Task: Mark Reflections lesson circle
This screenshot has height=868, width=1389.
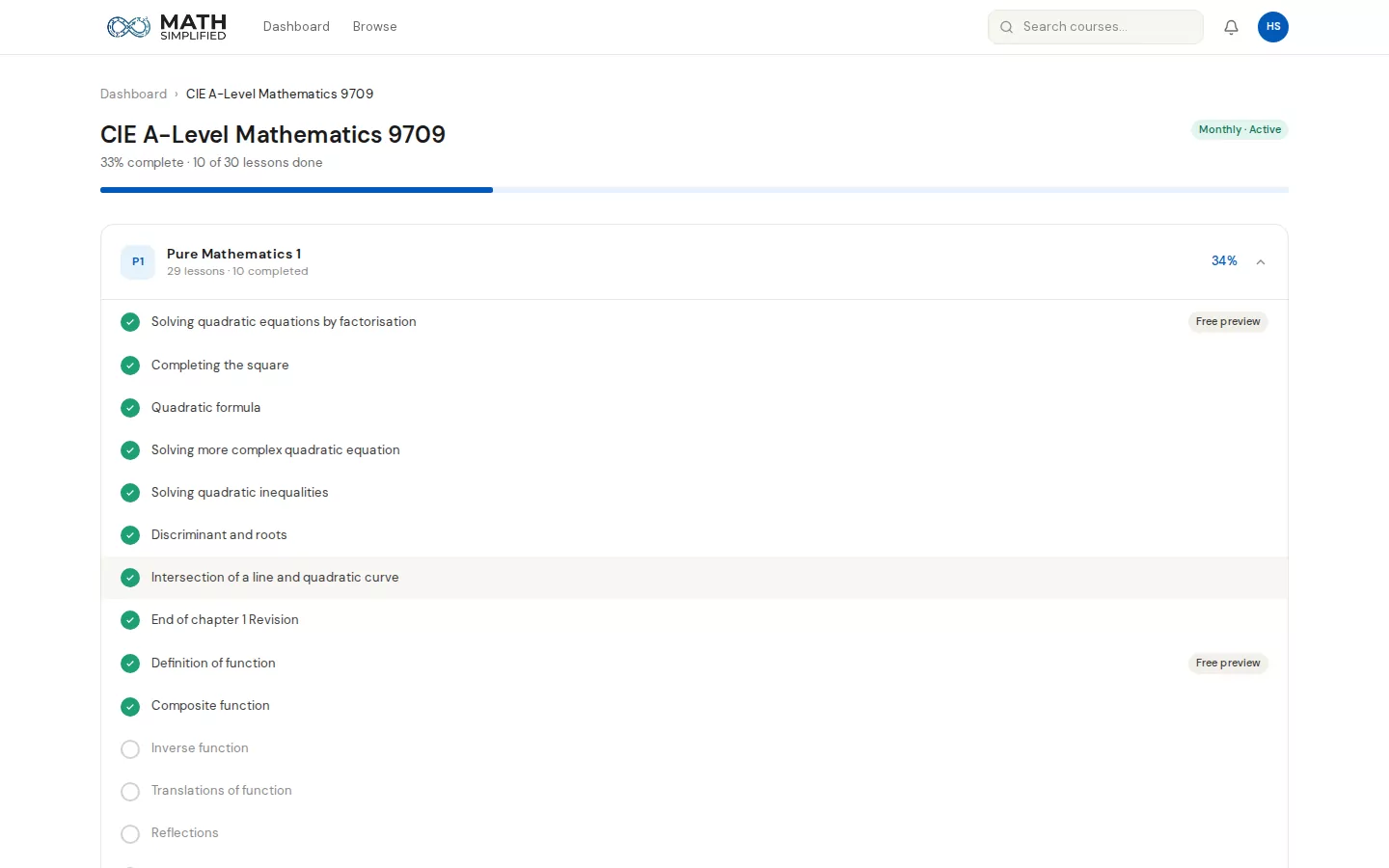Action: 130,834
